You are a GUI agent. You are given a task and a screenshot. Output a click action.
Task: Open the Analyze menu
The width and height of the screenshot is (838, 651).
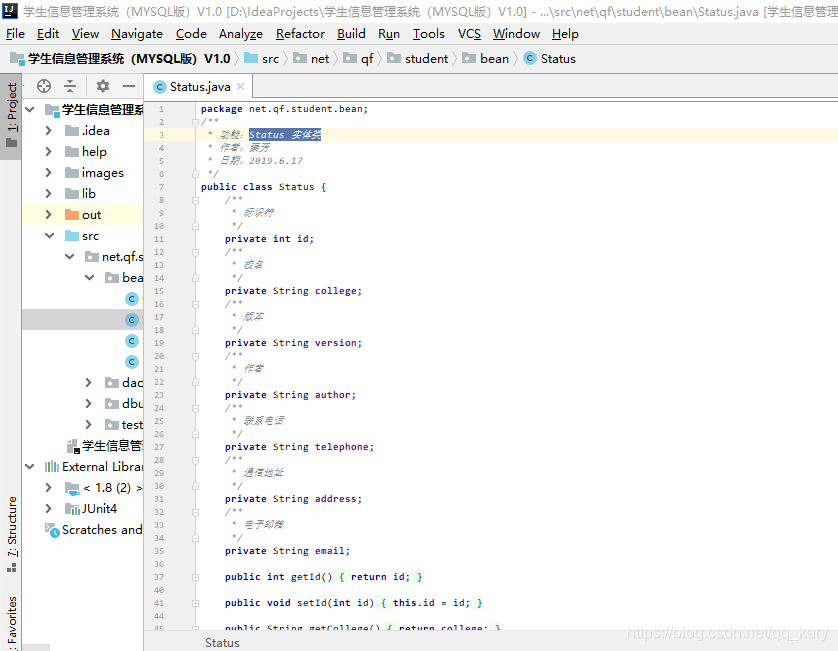(240, 34)
